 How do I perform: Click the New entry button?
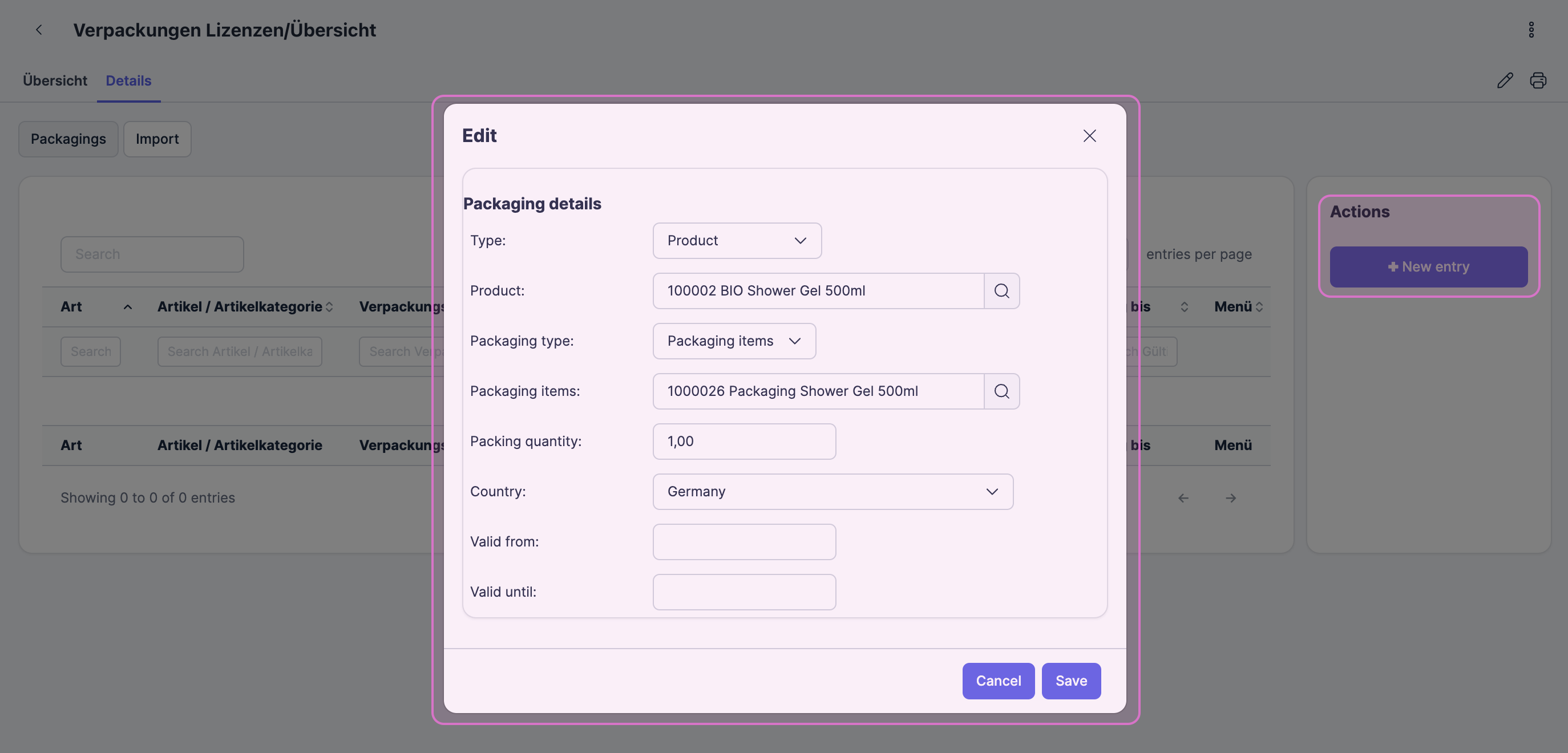(x=1428, y=266)
